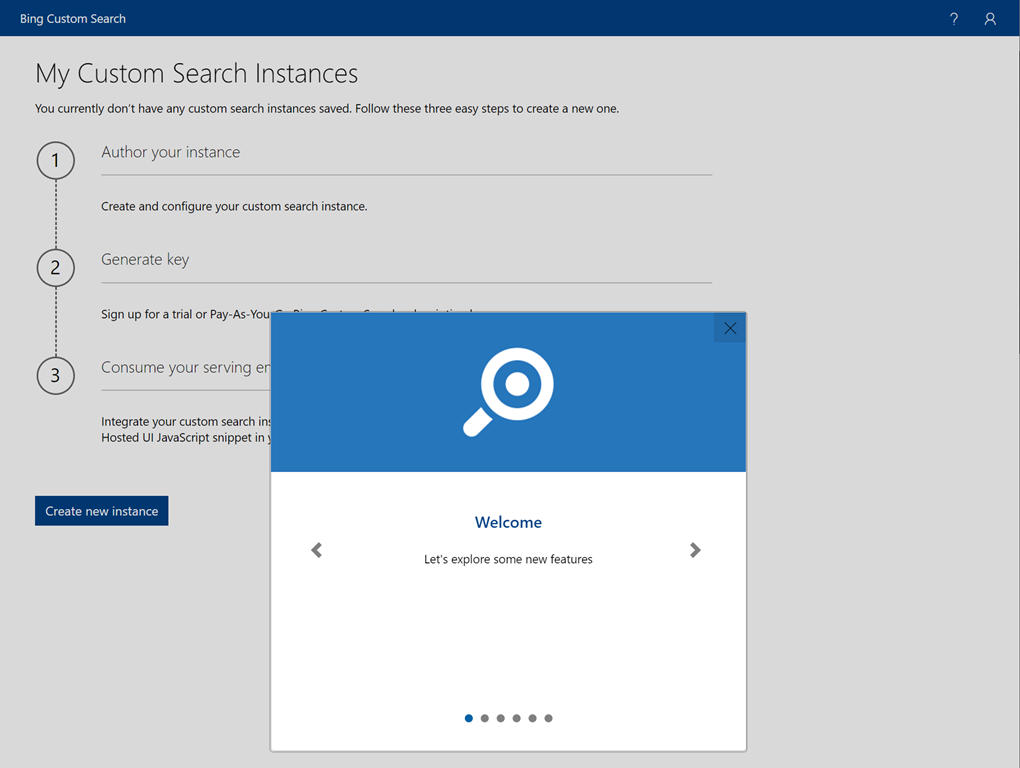Go to previous slide with left arrow
The width and height of the screenshot is (1020, 768).
(x=317, y=550)
